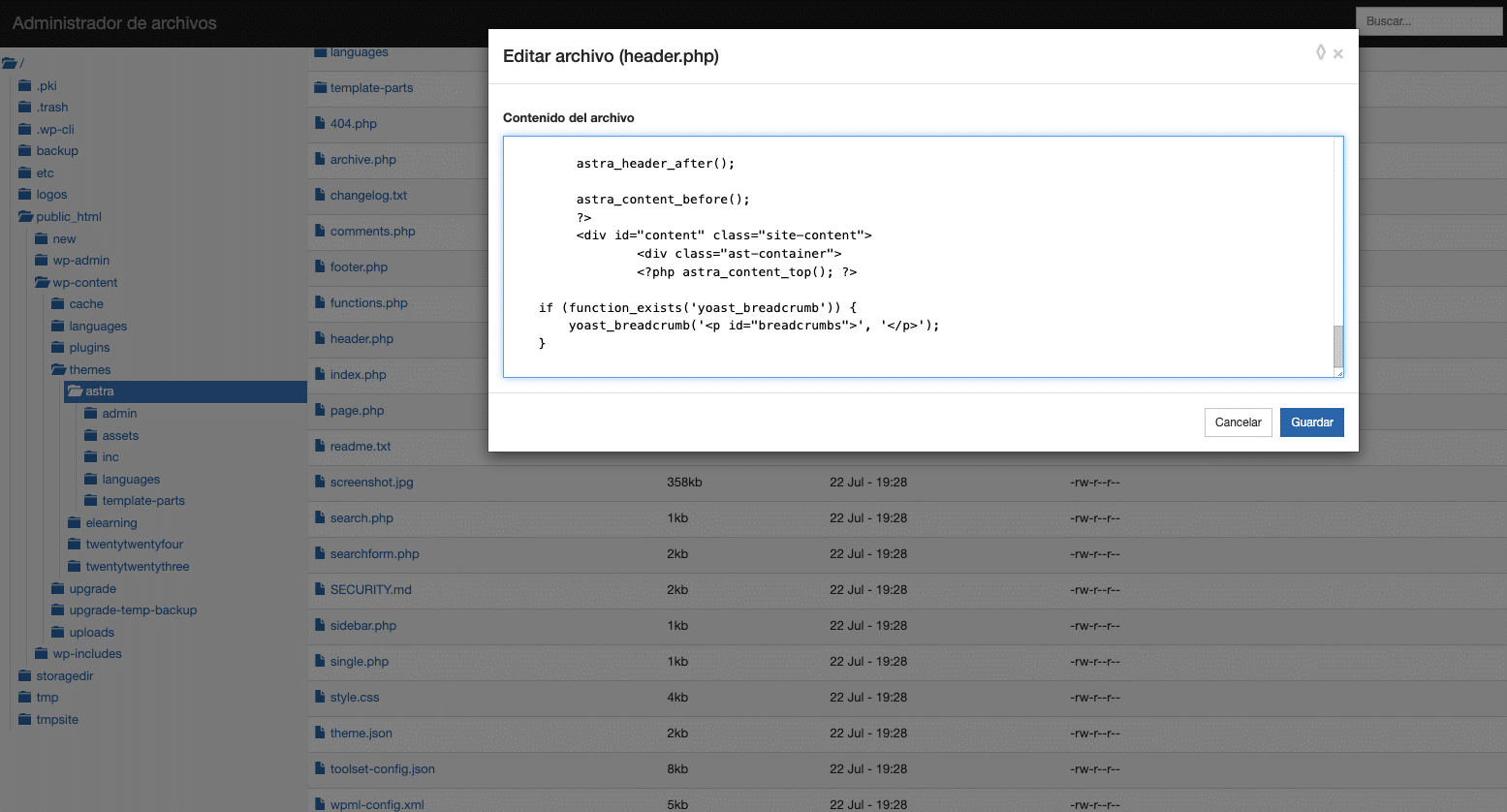Click the Cancelar button
The image size is (1507, 812).
pyautogui.click(x=1238, y=422)
